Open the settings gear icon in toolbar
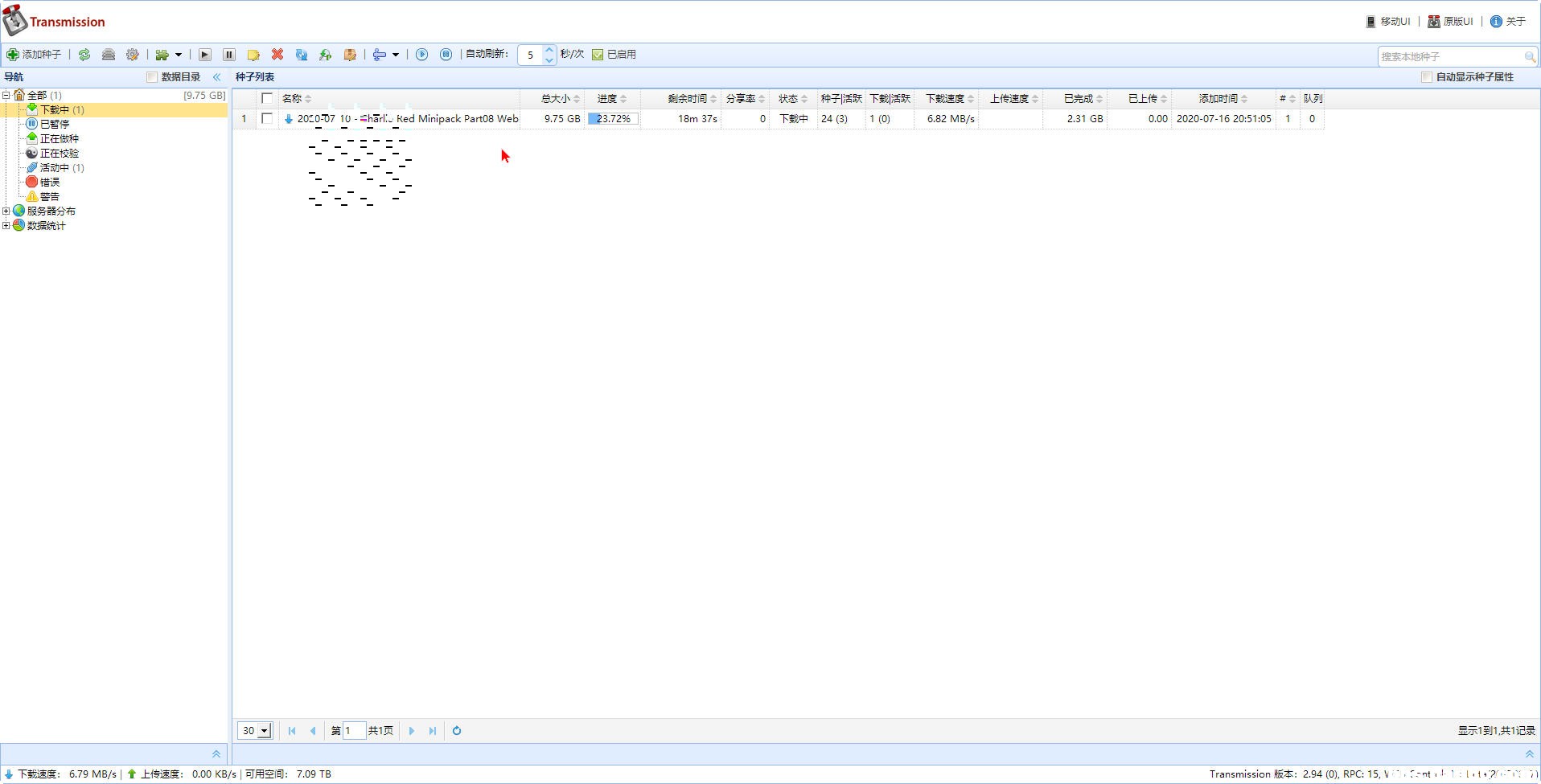 [133, 55]
